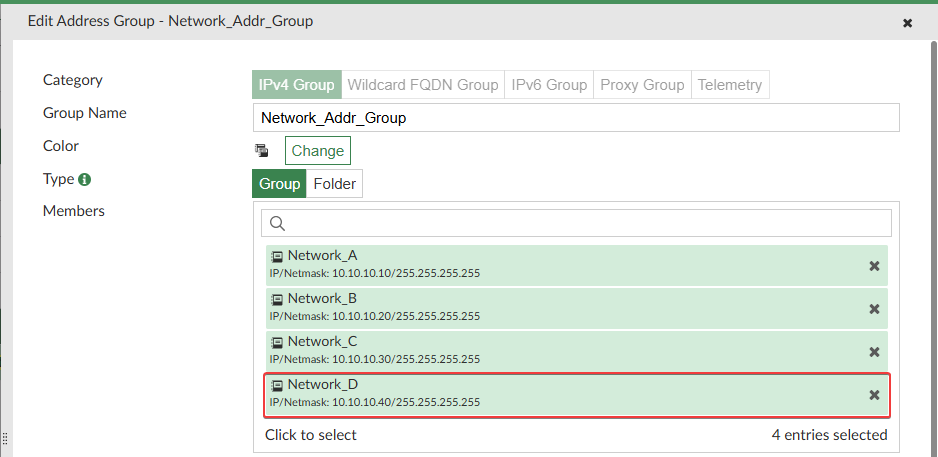Select the IPv4 Group category
This screenshot has height=457, width=938.
297,85
